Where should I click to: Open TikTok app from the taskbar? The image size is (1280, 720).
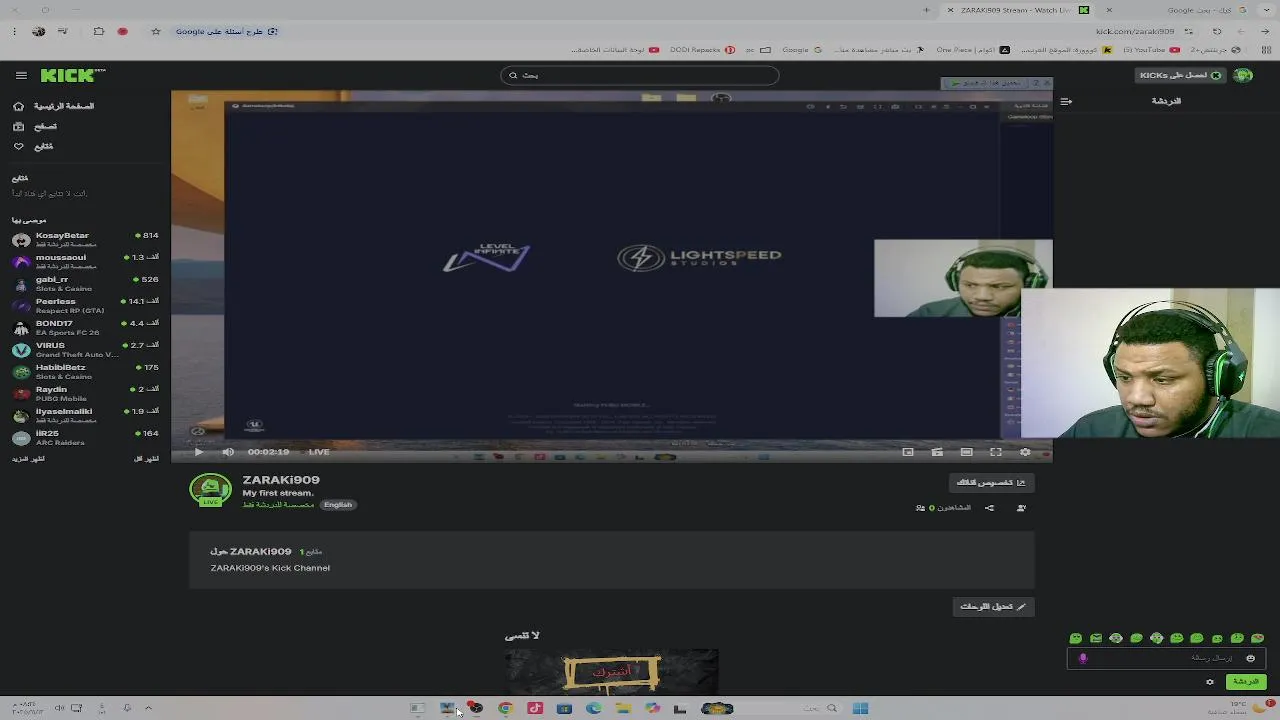point(535,708)
